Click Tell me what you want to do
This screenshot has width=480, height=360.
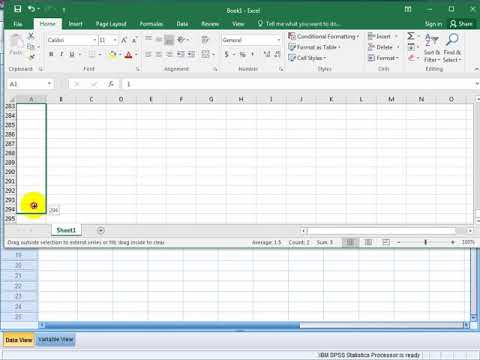(x=299, y=24)
